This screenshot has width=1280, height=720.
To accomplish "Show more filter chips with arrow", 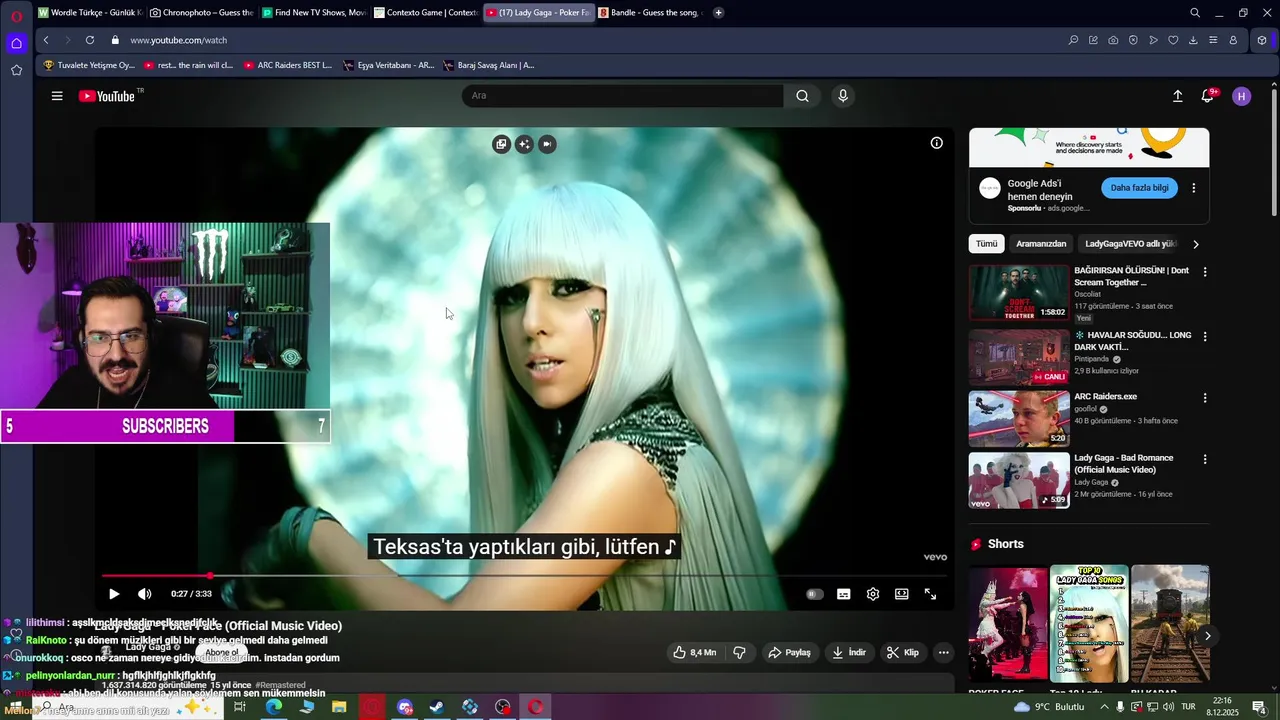I will point(1196,244).
